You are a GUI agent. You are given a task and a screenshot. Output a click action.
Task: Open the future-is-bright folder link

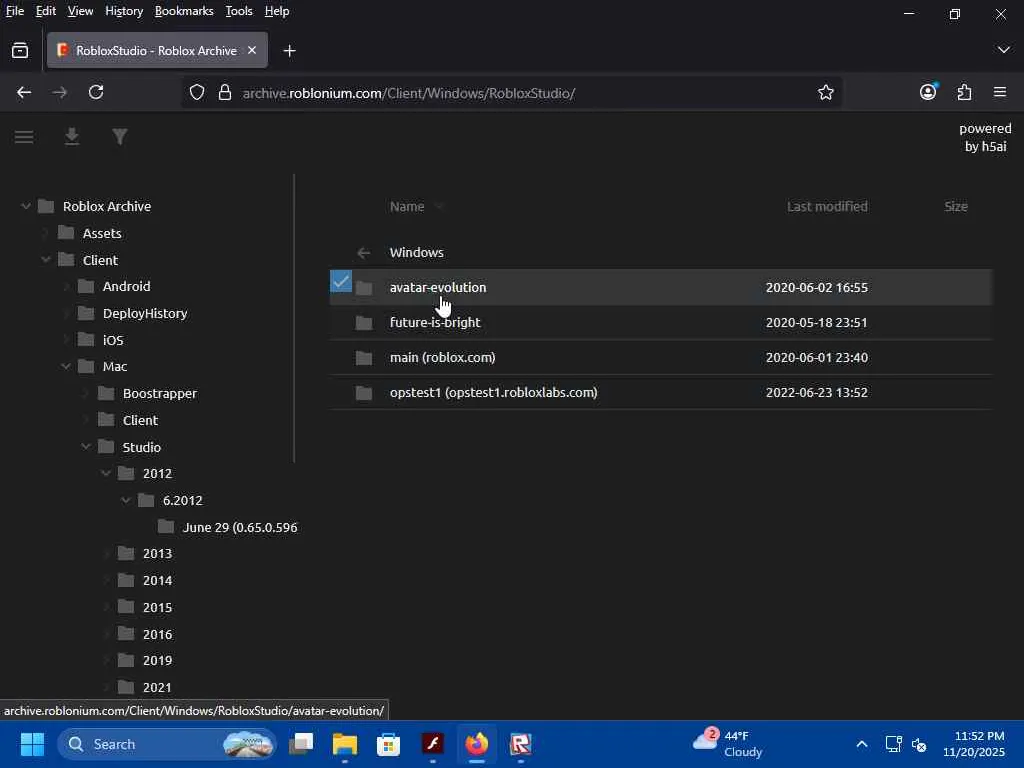tap(435, 323)
